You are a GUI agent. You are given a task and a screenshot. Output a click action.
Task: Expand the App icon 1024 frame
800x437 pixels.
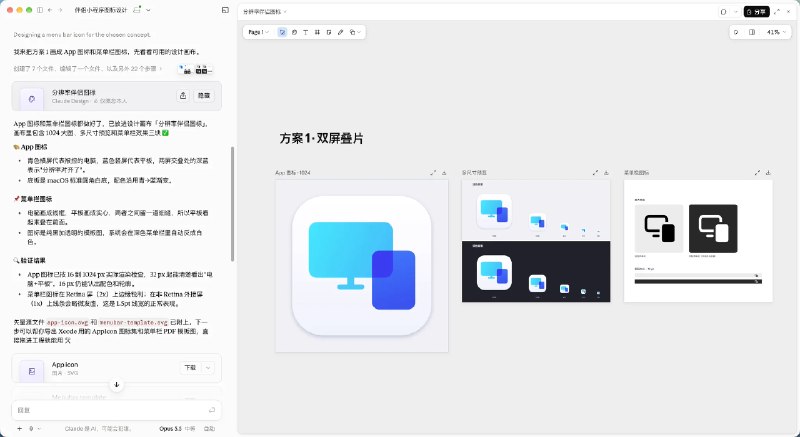pyautogui.click(x=433, y=173)
